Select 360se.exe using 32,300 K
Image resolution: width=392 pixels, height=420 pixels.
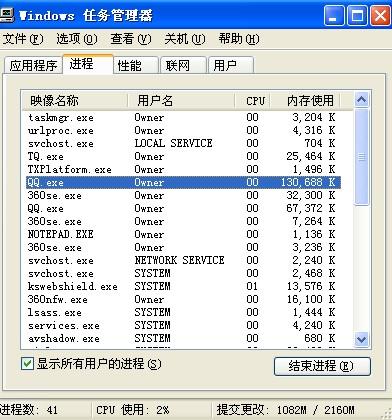point(183,195)
